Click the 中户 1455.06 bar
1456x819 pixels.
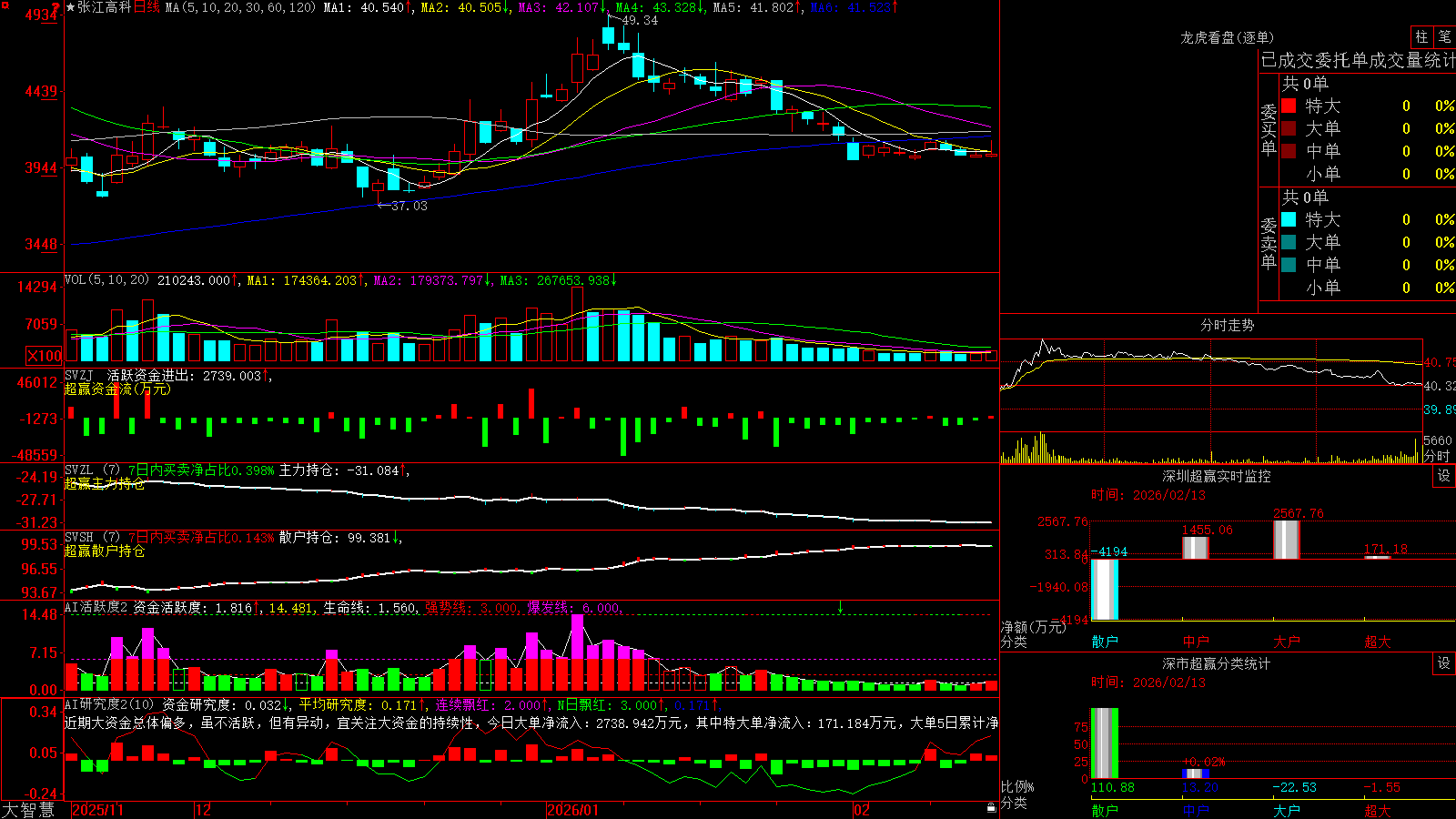(1196, 548)
